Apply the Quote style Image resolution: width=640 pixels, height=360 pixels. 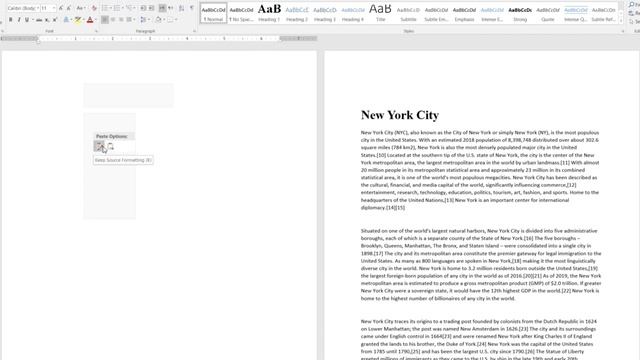click(548, 13)
